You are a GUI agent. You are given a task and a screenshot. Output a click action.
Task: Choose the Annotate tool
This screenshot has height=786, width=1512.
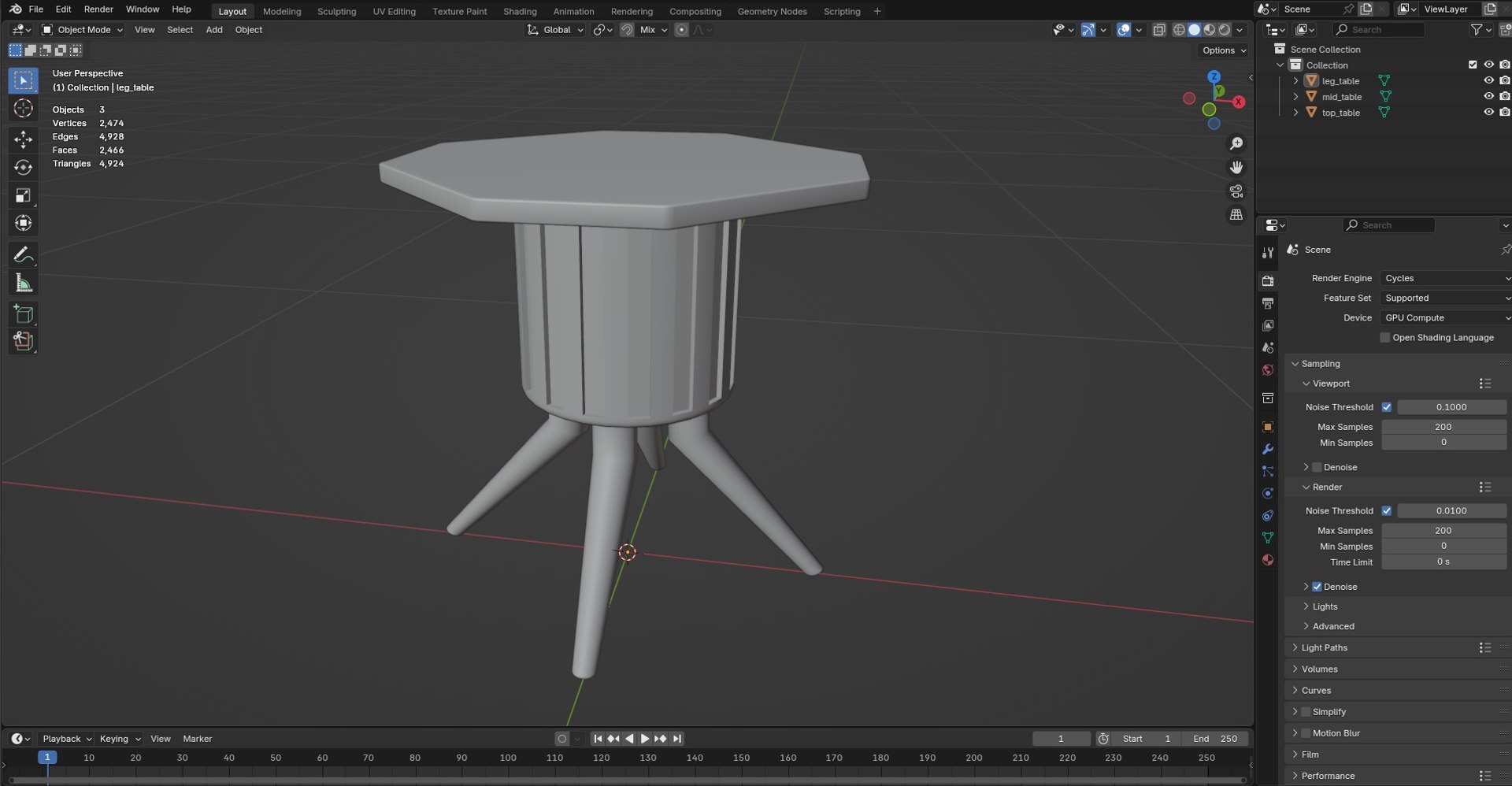23,254
